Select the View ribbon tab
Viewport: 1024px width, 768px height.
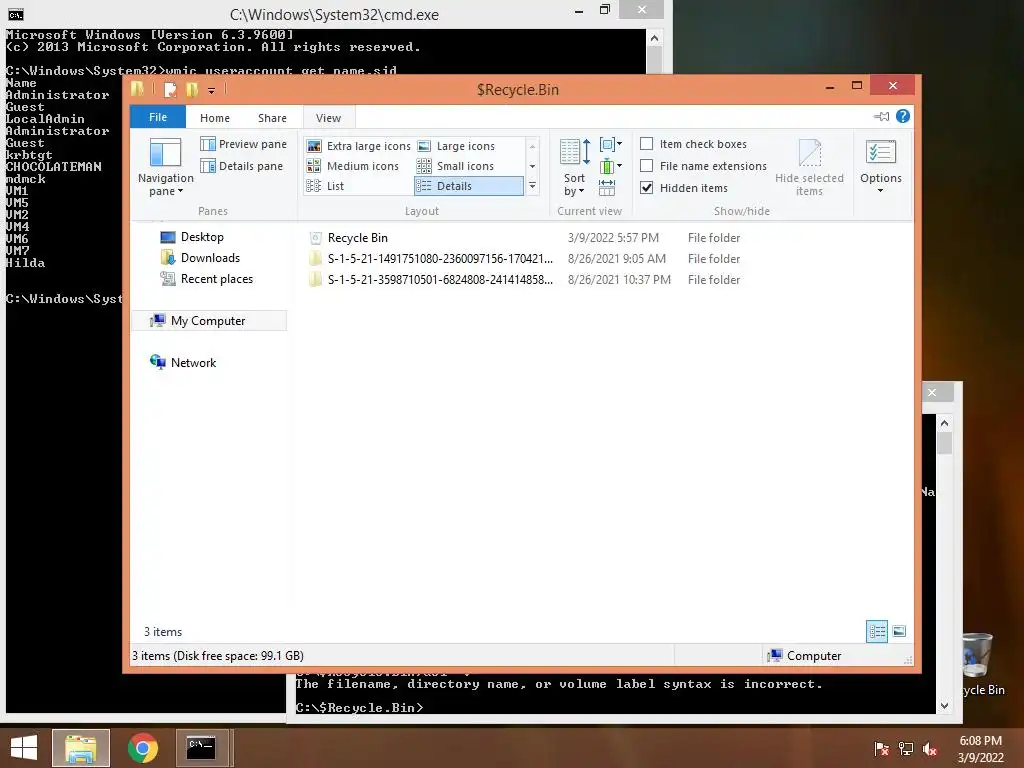pyautogui.click(x=328, y=118)
